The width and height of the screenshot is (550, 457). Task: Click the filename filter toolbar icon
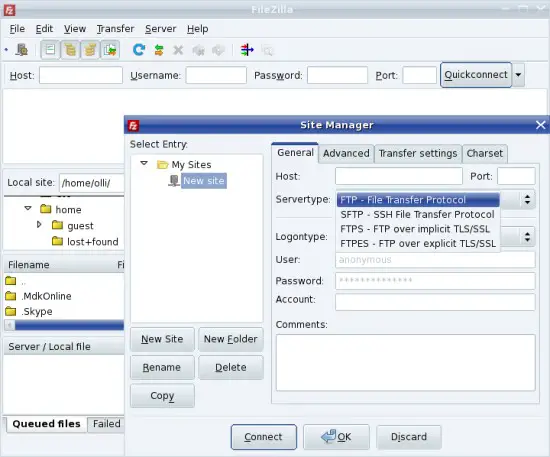tap(267, 51)
